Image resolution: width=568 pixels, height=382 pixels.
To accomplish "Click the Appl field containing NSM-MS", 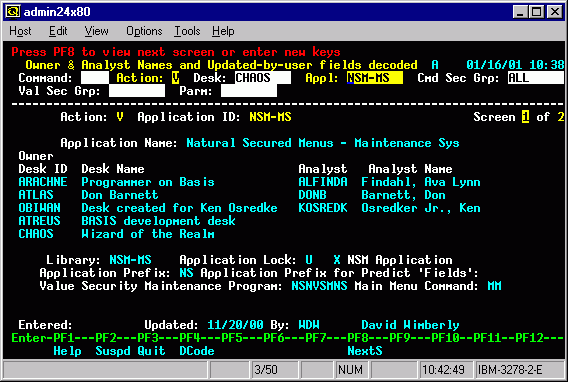I will click(375, 78).
